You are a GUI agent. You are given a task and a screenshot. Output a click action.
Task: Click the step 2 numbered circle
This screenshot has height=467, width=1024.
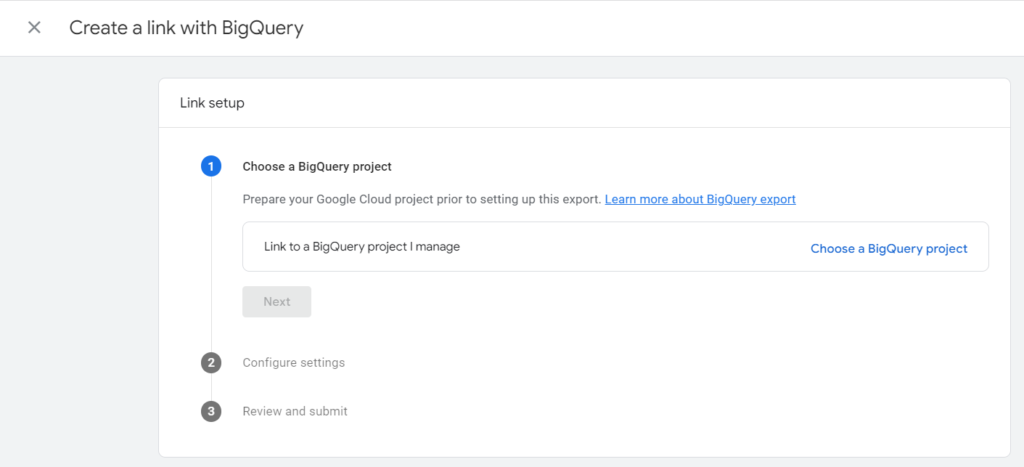point(211,363)
